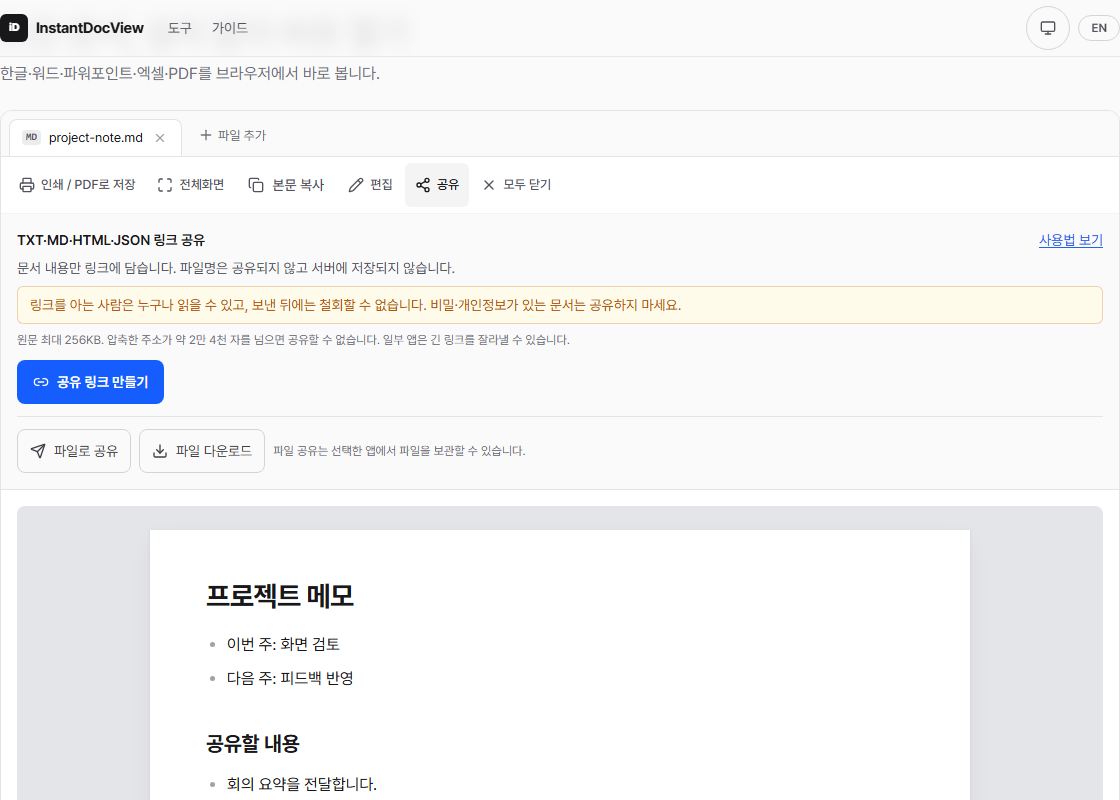The height and width of the screenshot is (800, 1120).
Task: Open edit mode via 편집 label
Action: (381, 185)
